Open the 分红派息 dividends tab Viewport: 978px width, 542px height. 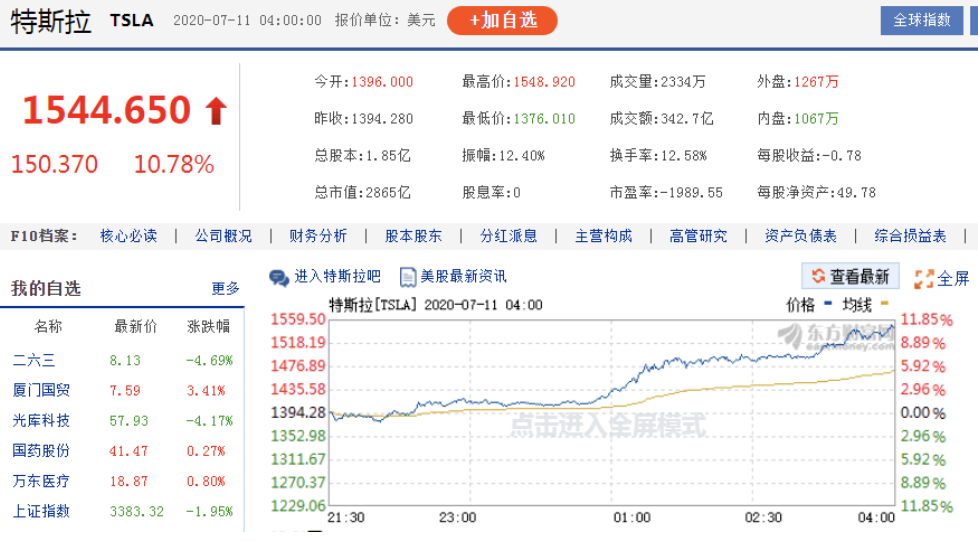click(508, 236)
